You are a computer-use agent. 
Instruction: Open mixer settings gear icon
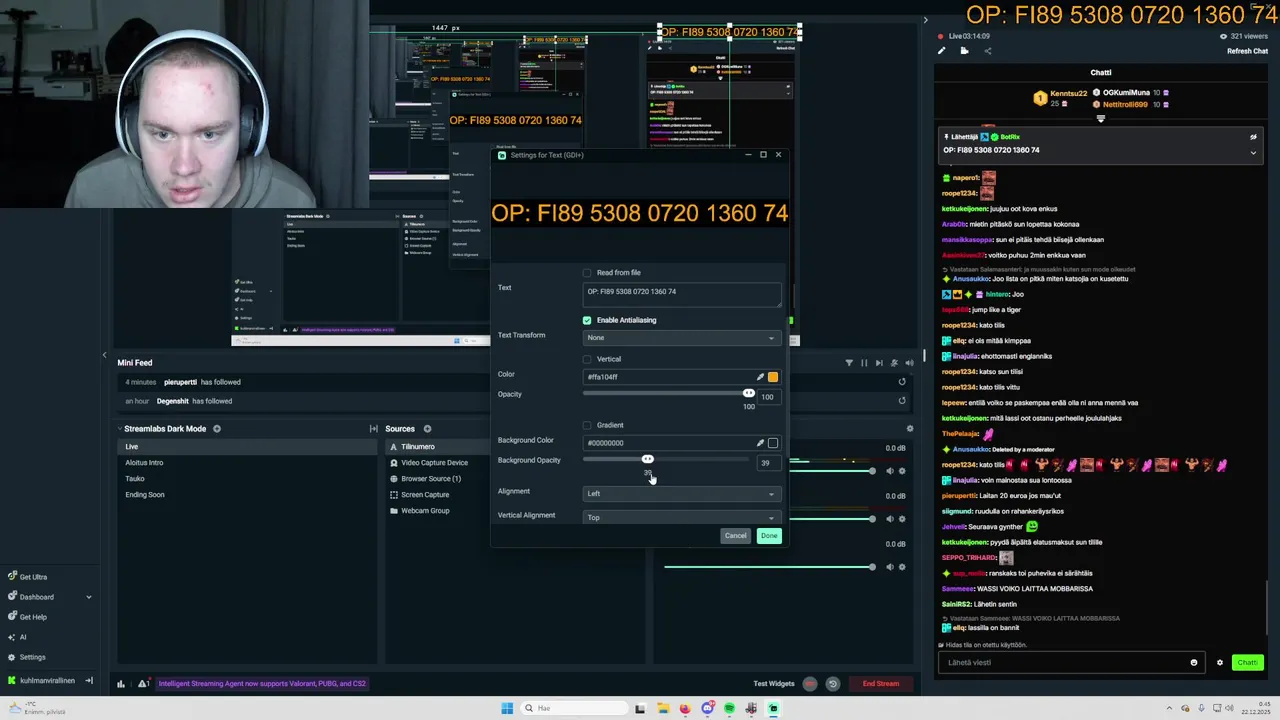pyautogui.click(x=910, y=429)
